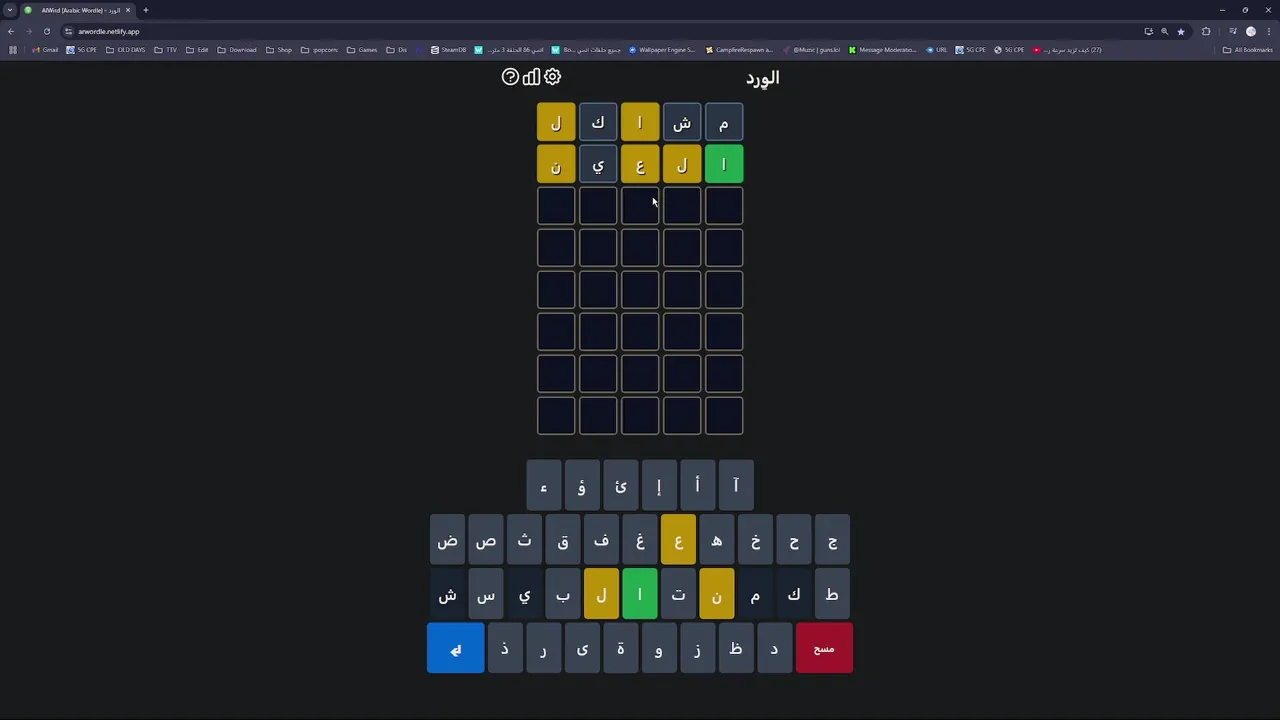Tap the ء hamza key on keyboard
The width and height of the screenshot is (1280, 720).
pos(543,485)
